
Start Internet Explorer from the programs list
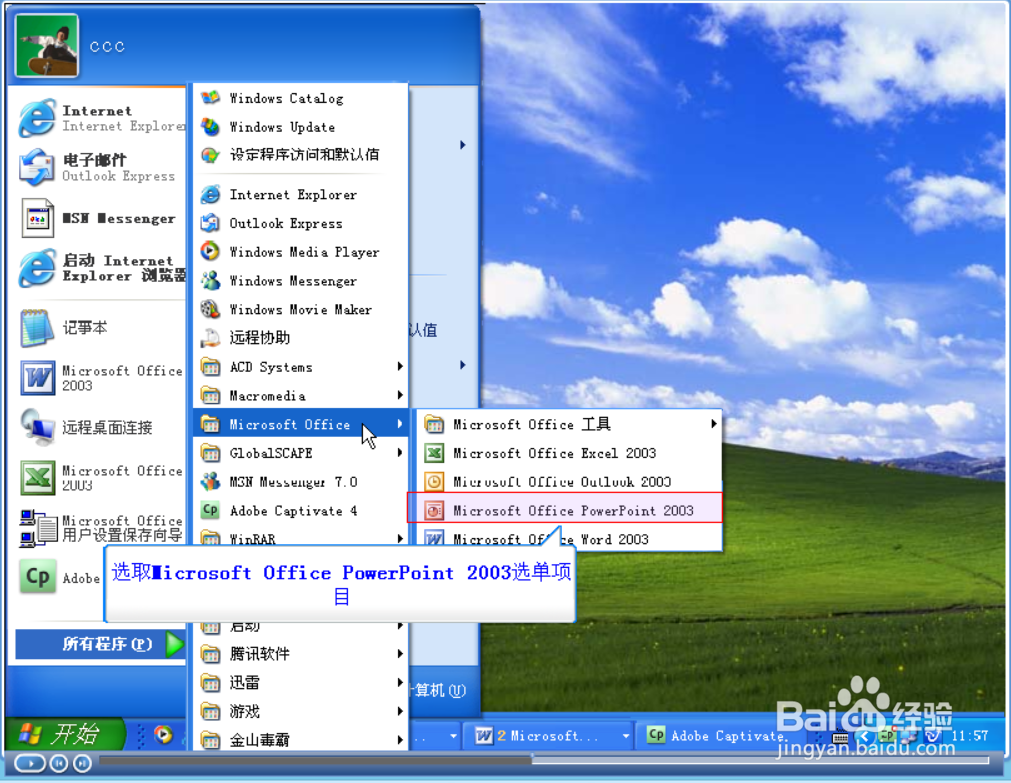pos(300,194)
